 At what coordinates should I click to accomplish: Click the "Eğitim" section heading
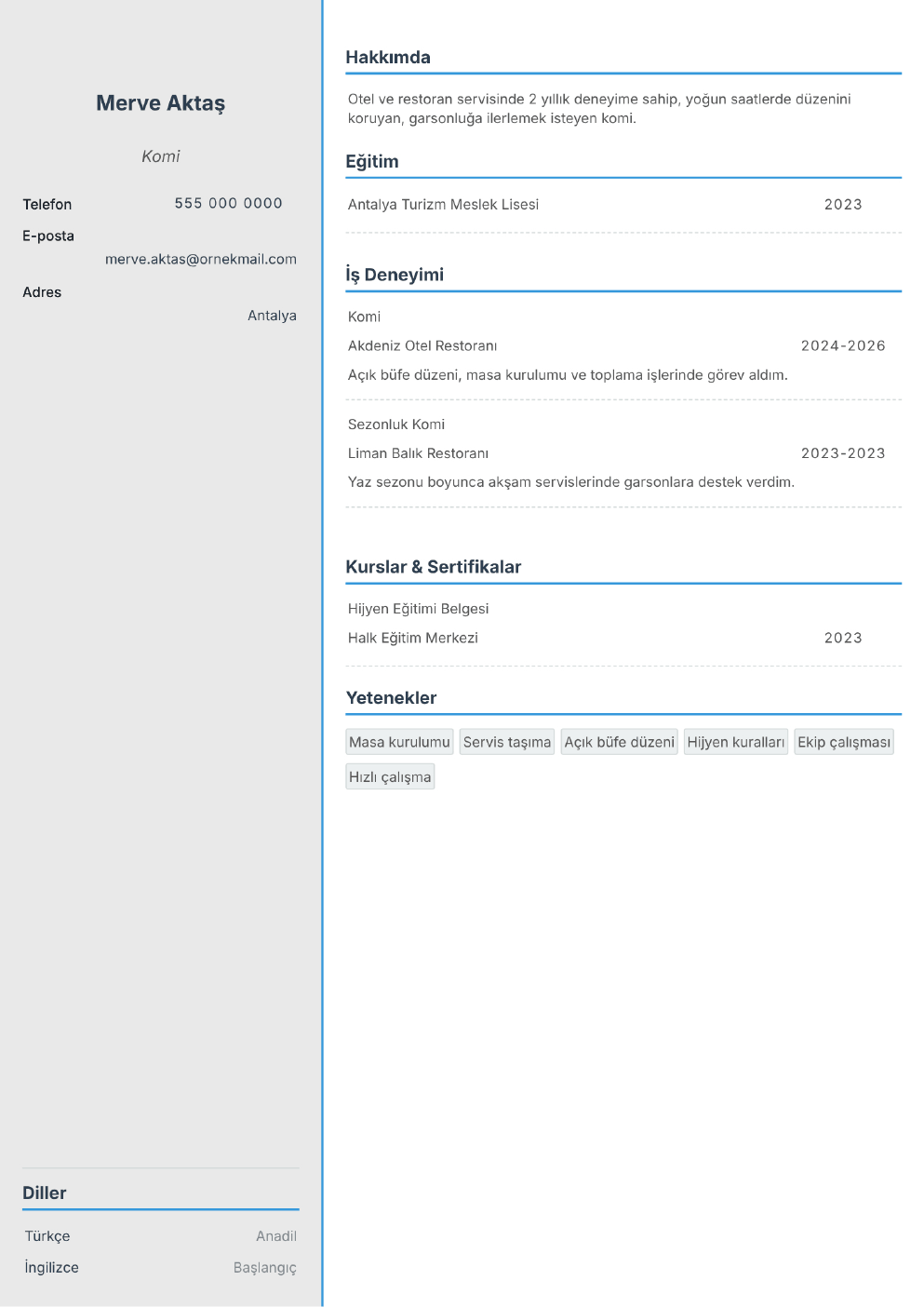point(372,162)
